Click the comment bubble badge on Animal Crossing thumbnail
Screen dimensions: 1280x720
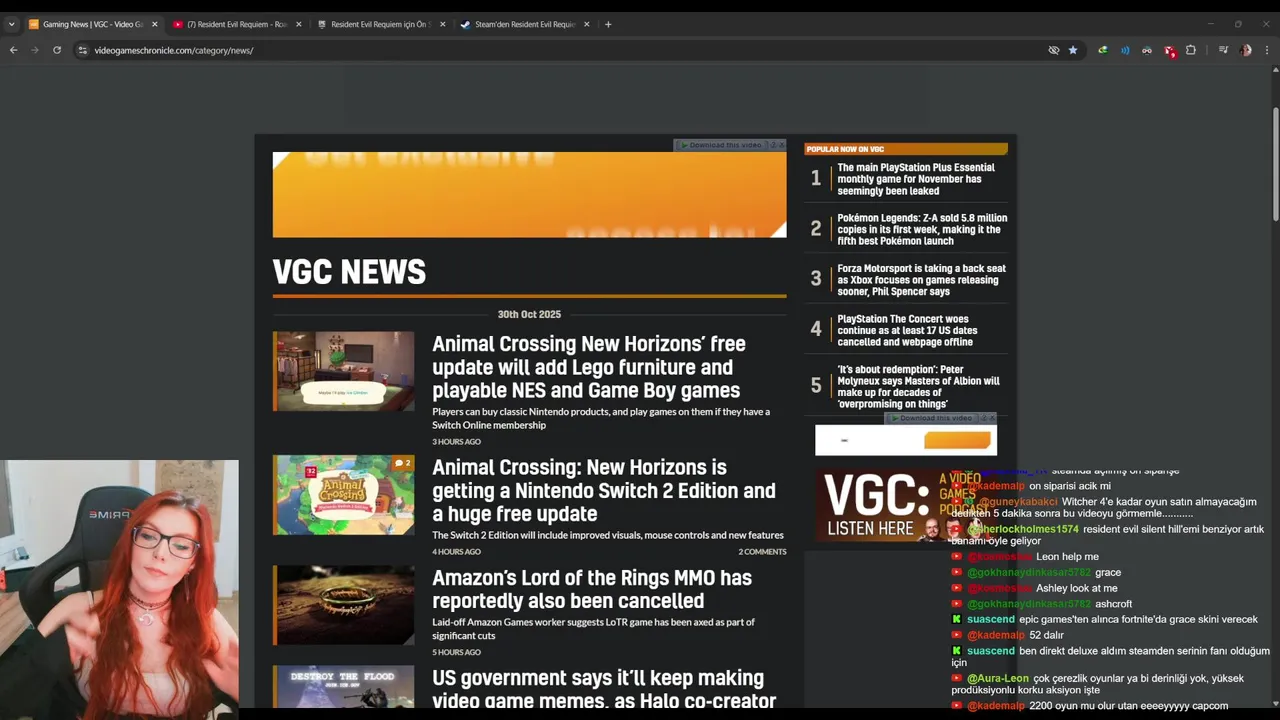click(x=402, y=463)
